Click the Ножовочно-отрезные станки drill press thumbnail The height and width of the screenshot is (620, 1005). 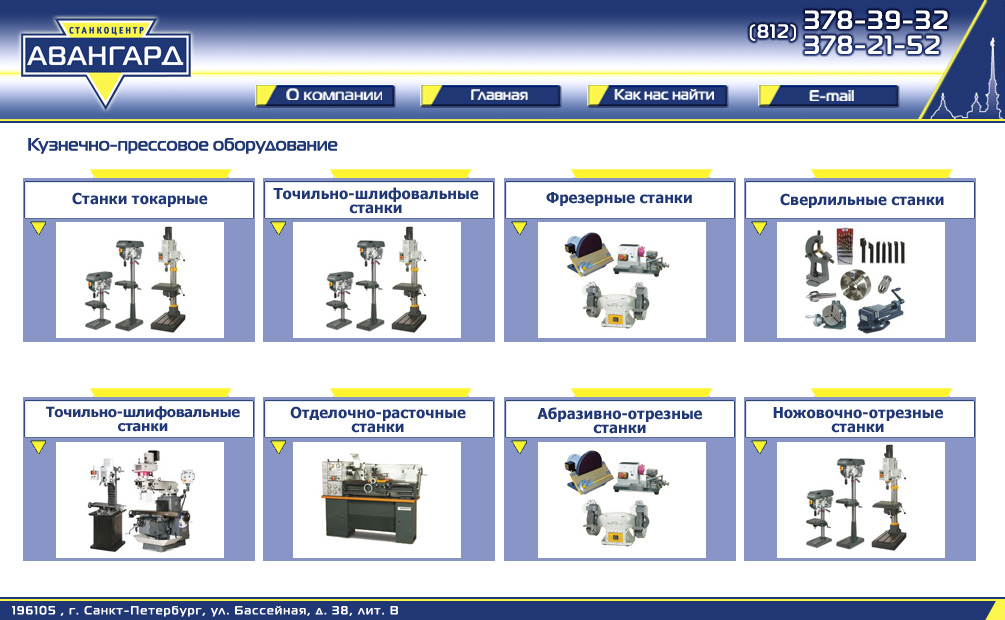[x=861, y=499]
